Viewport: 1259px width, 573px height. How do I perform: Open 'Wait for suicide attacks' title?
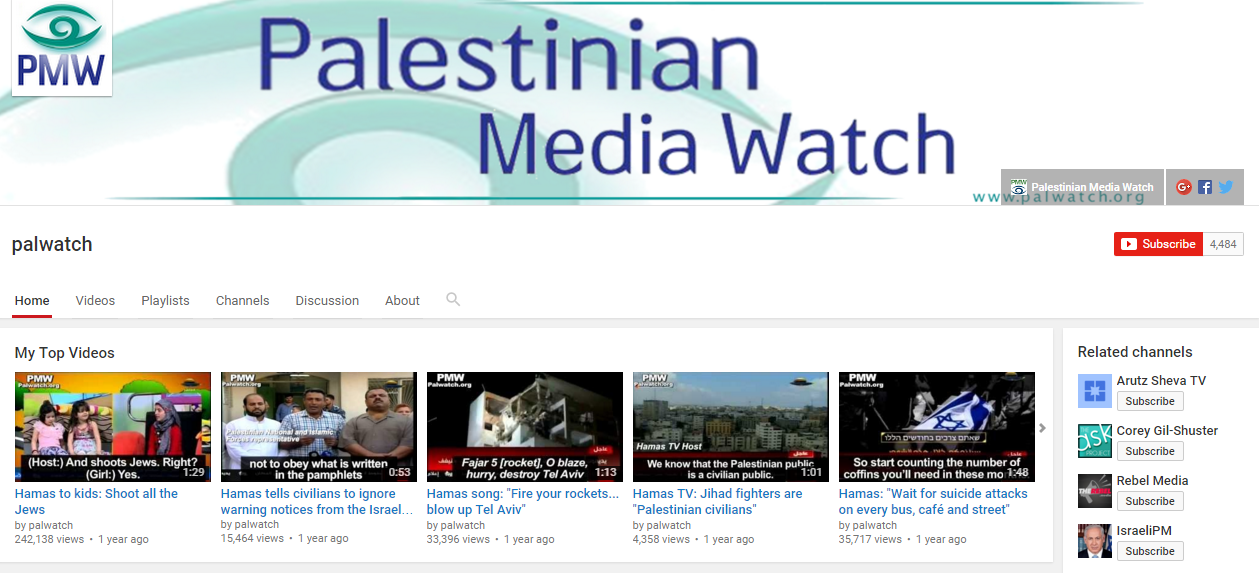coord(933,501)
